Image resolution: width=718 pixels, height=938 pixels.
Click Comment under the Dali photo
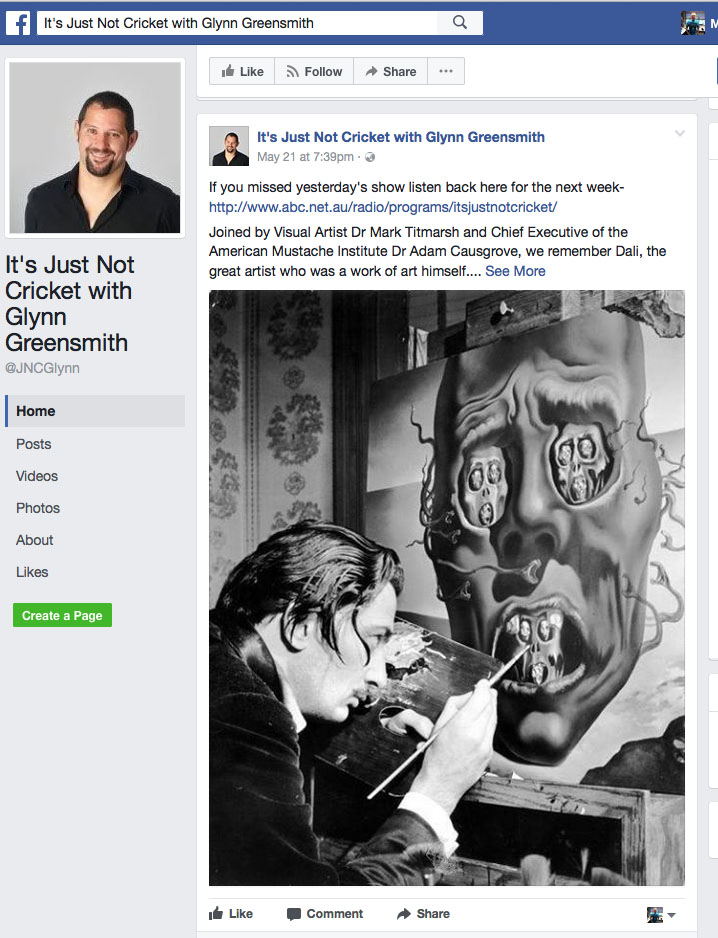tap(325, 913)
